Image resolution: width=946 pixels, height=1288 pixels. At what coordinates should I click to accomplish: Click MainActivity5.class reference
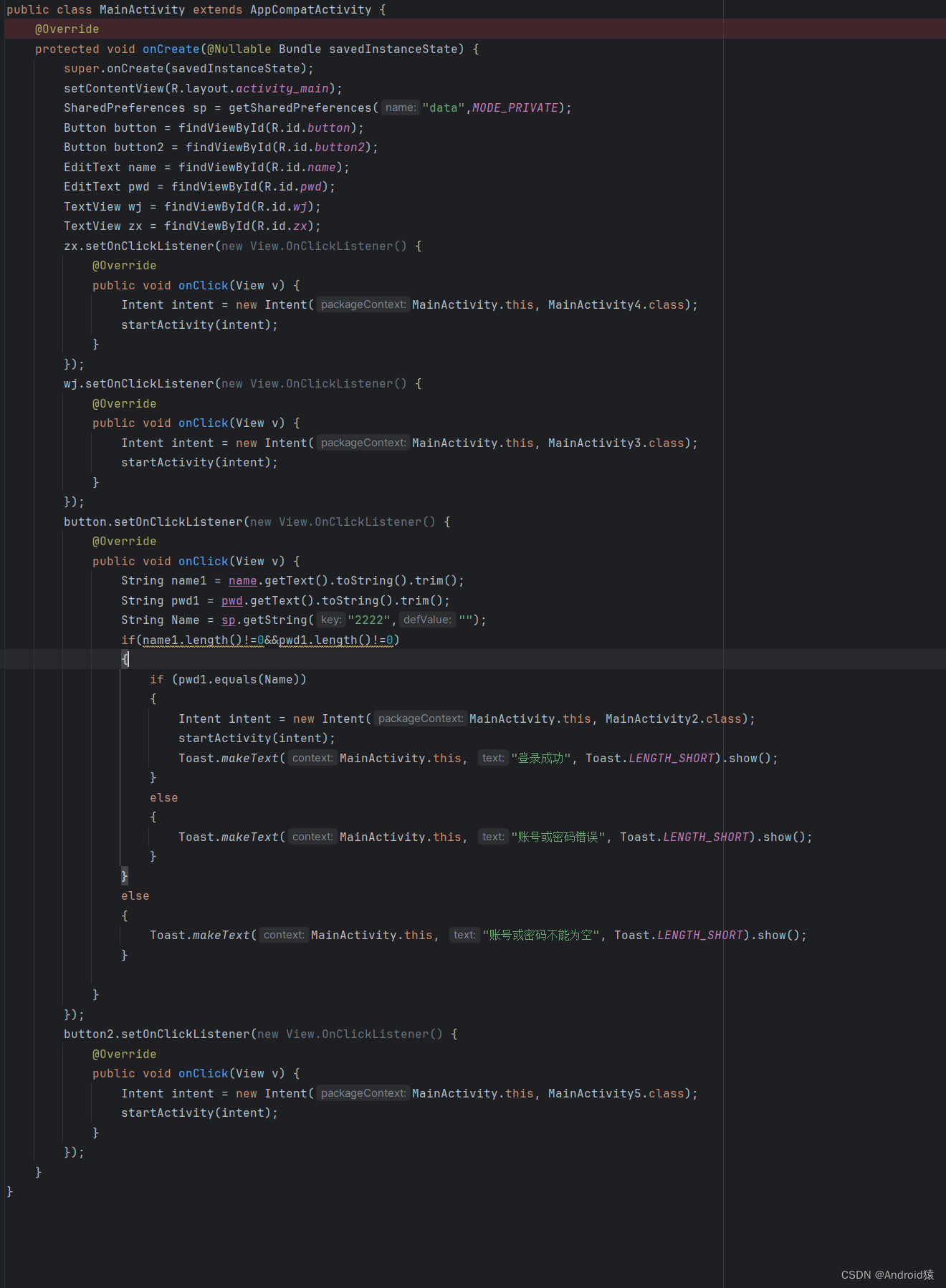[616, 1094]
